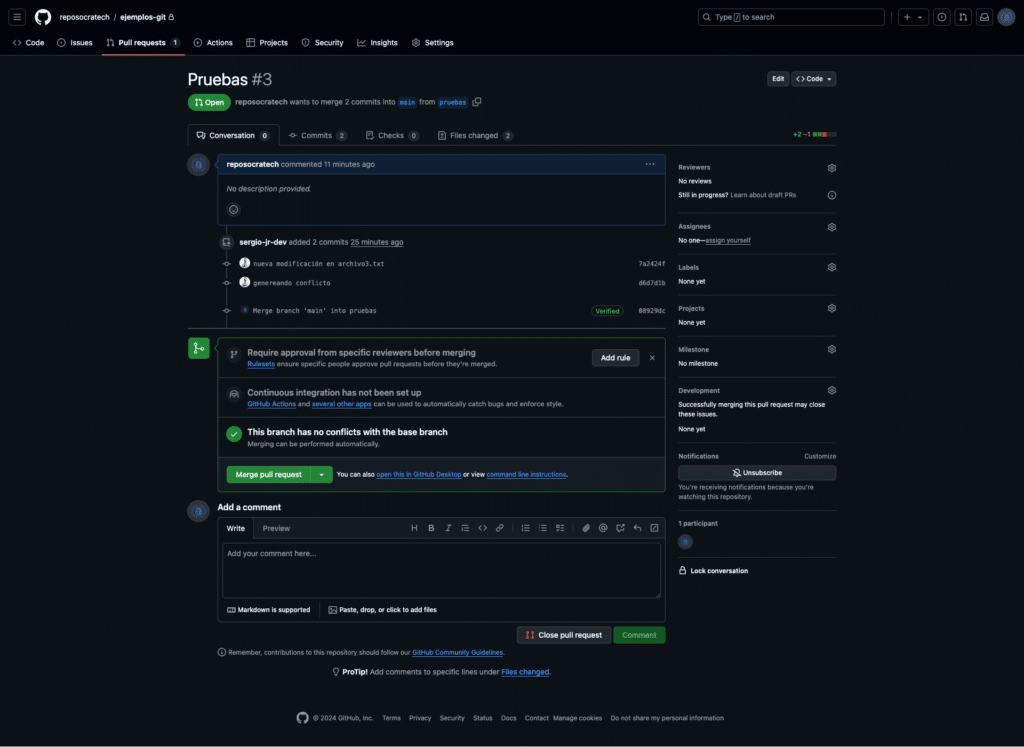Select the Conversation tab
Image resolution: width=1024 pixels, height=747 pixels.
point(233,136)
